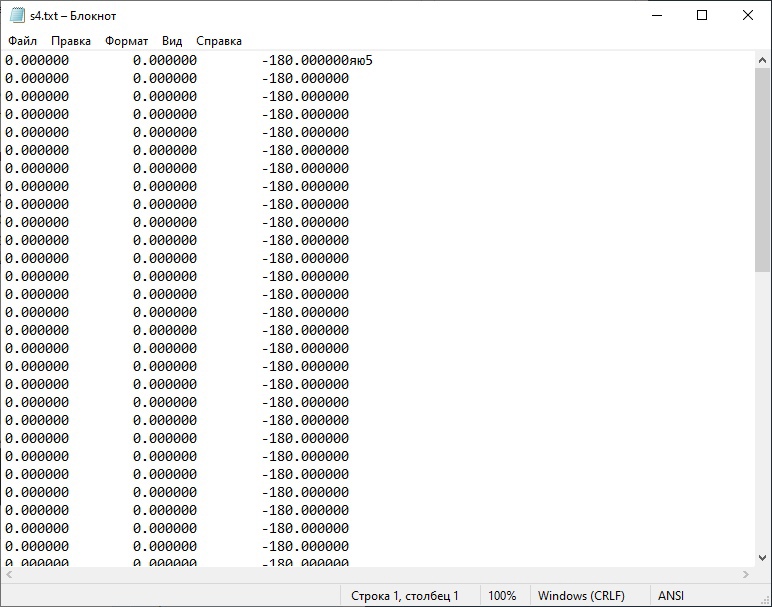This screenshot has width=772, height=607.
Task: Click the 's4.txt – Блокнот' window title
Action: coord(73,16)
